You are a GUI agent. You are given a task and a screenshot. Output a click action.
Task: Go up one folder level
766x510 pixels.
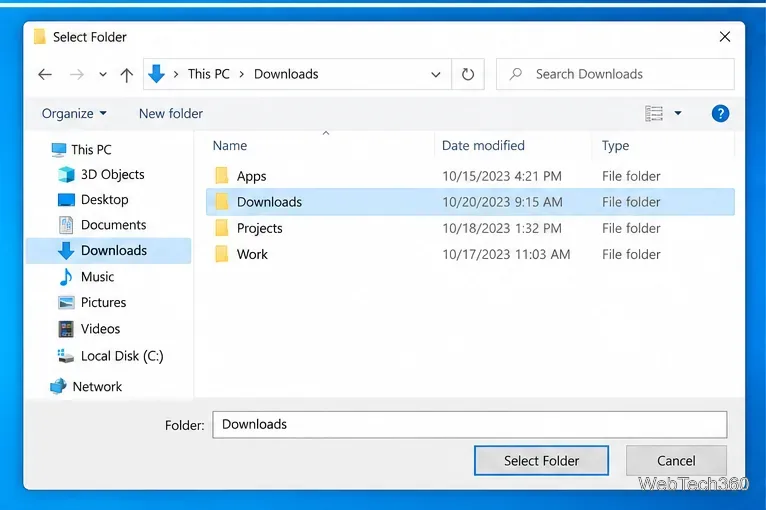(127, 75)
